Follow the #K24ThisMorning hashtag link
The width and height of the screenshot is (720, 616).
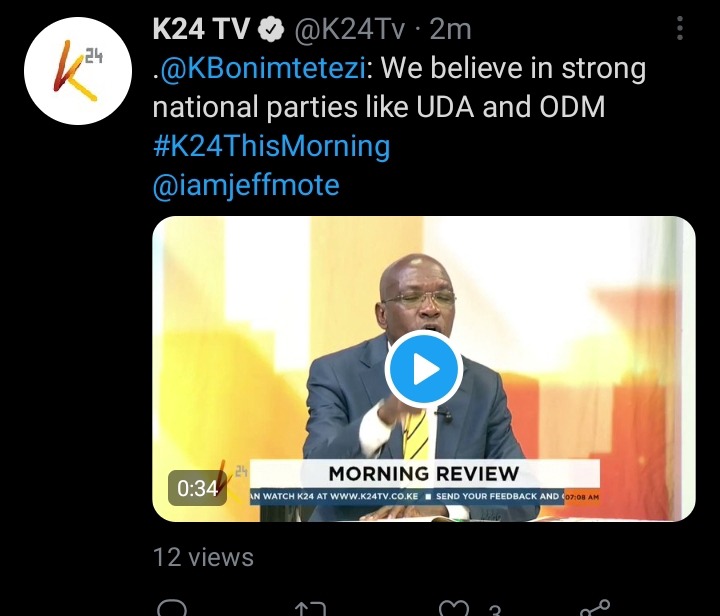pyautogui.click(x=271, y=146)
